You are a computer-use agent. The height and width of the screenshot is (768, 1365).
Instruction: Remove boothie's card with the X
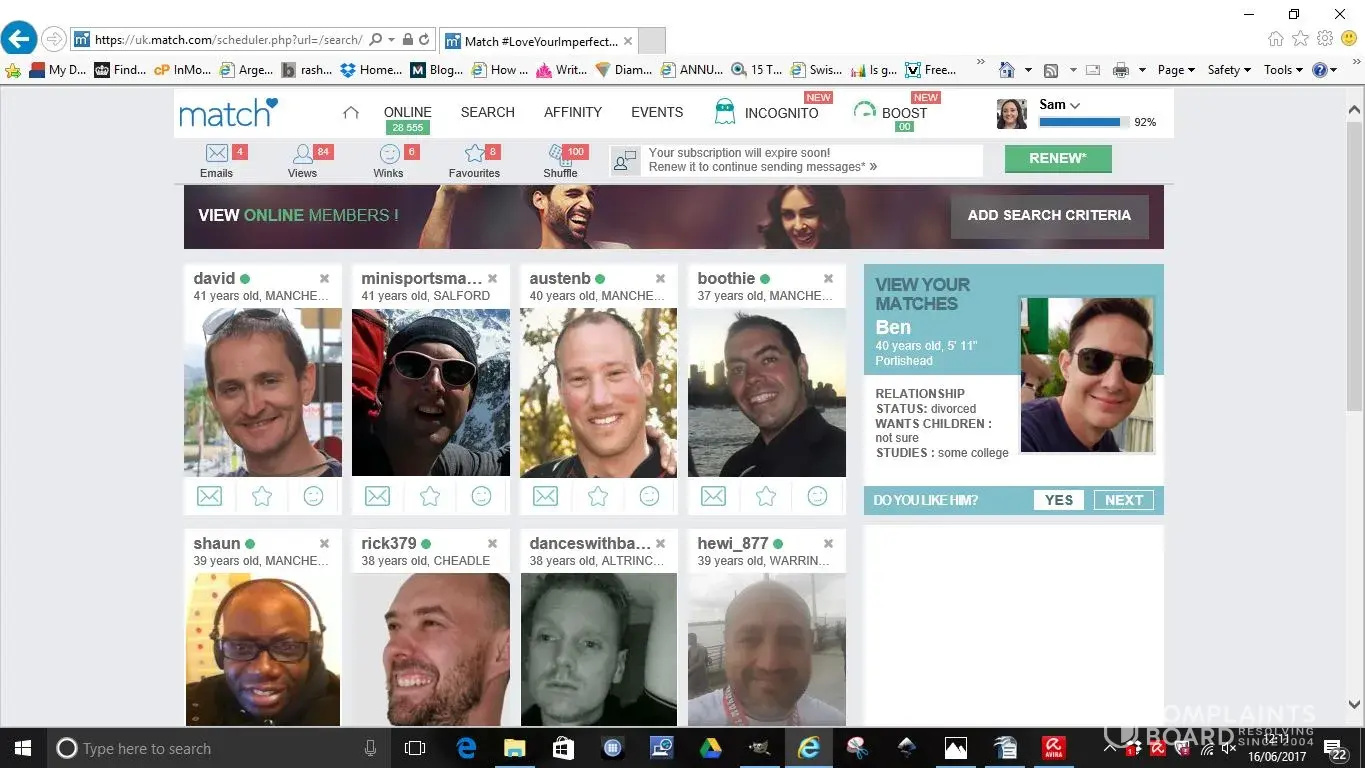[x=828, y=279]
